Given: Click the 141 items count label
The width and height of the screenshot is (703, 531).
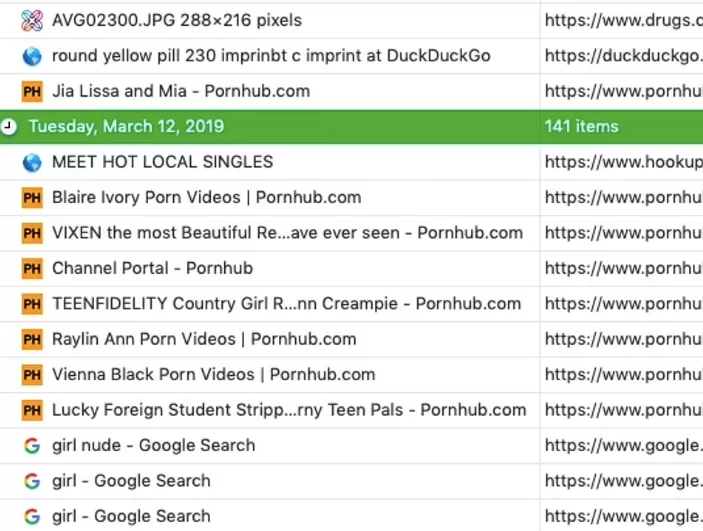Looking at the screenshot, I should tap(581, 126).
